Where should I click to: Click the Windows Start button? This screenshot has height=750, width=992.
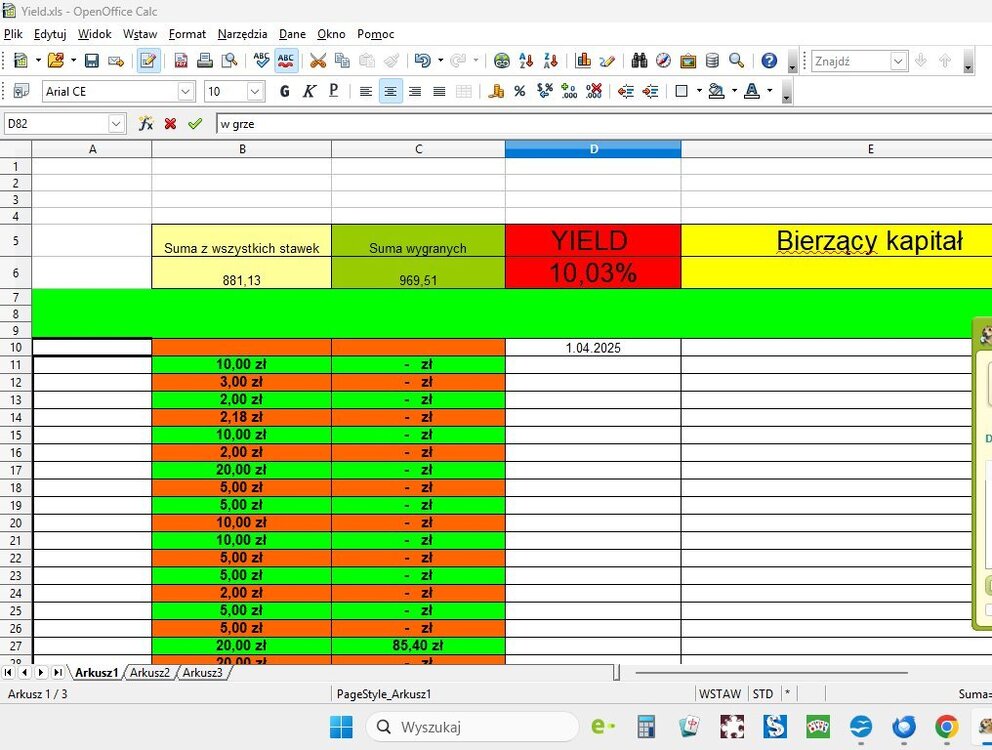(x=342, y=727)
